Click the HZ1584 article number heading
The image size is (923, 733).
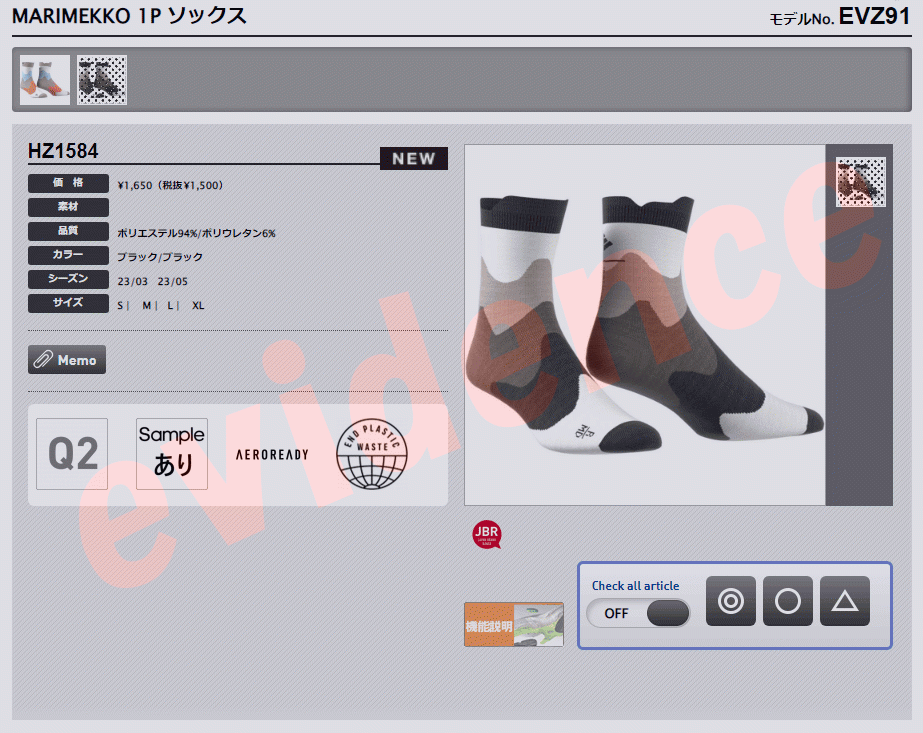click(x=63, y=152)
